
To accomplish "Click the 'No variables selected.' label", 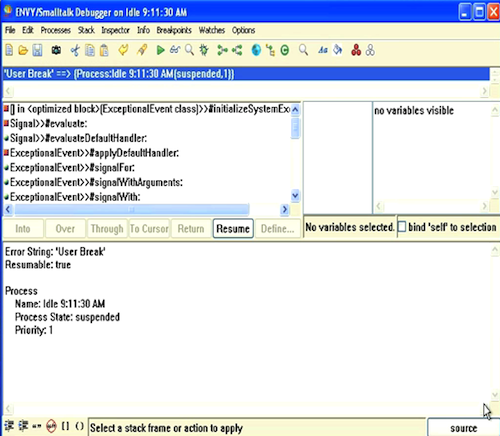I will (x=350, y=227).
